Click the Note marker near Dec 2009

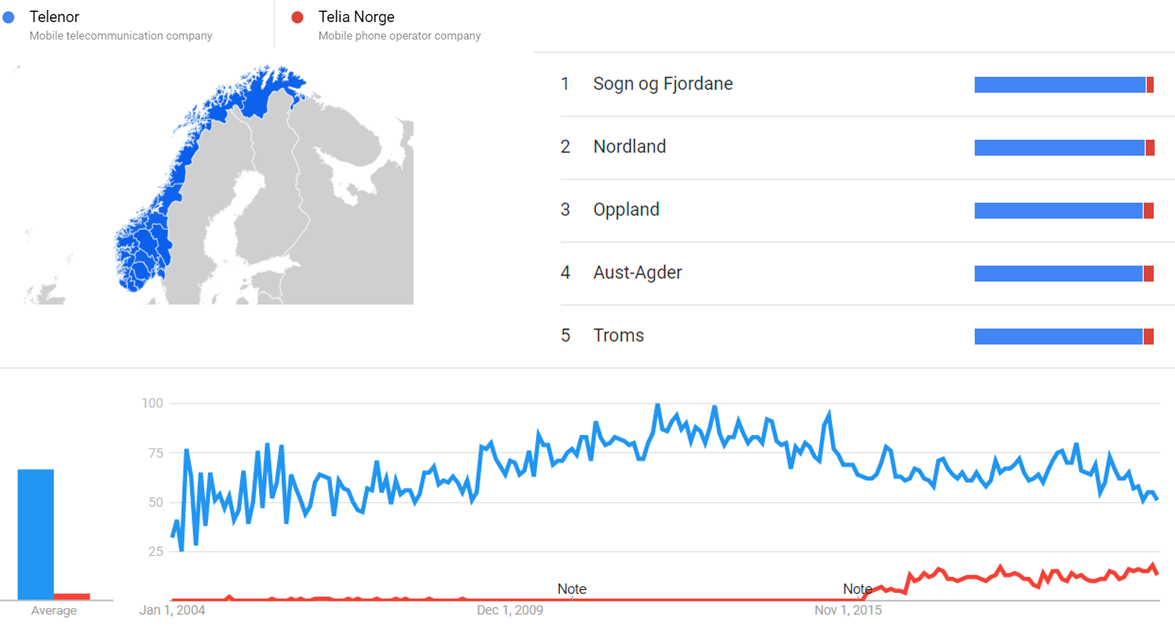click(572, 589)
